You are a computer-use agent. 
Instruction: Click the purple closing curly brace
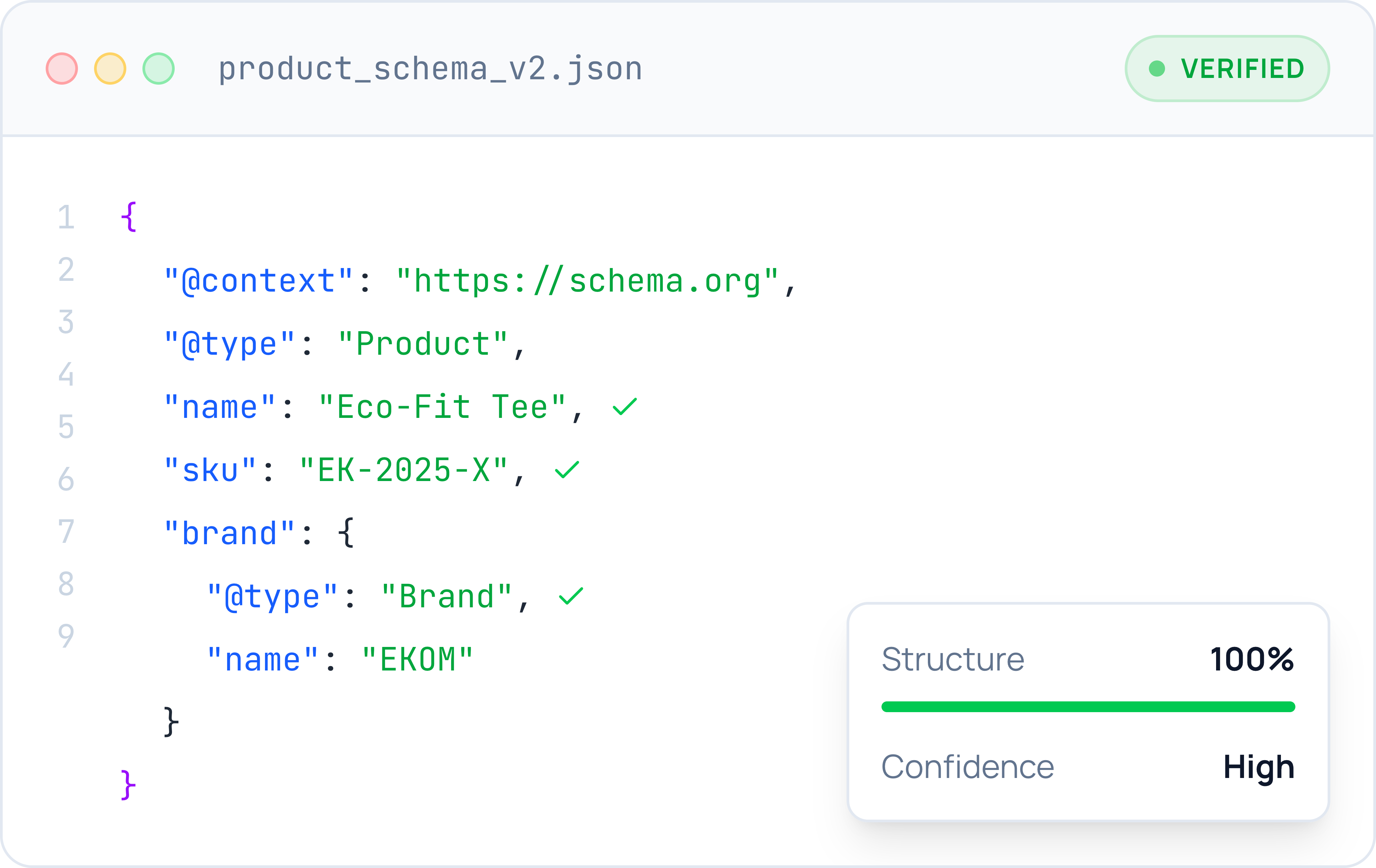[x=129, y=785]
